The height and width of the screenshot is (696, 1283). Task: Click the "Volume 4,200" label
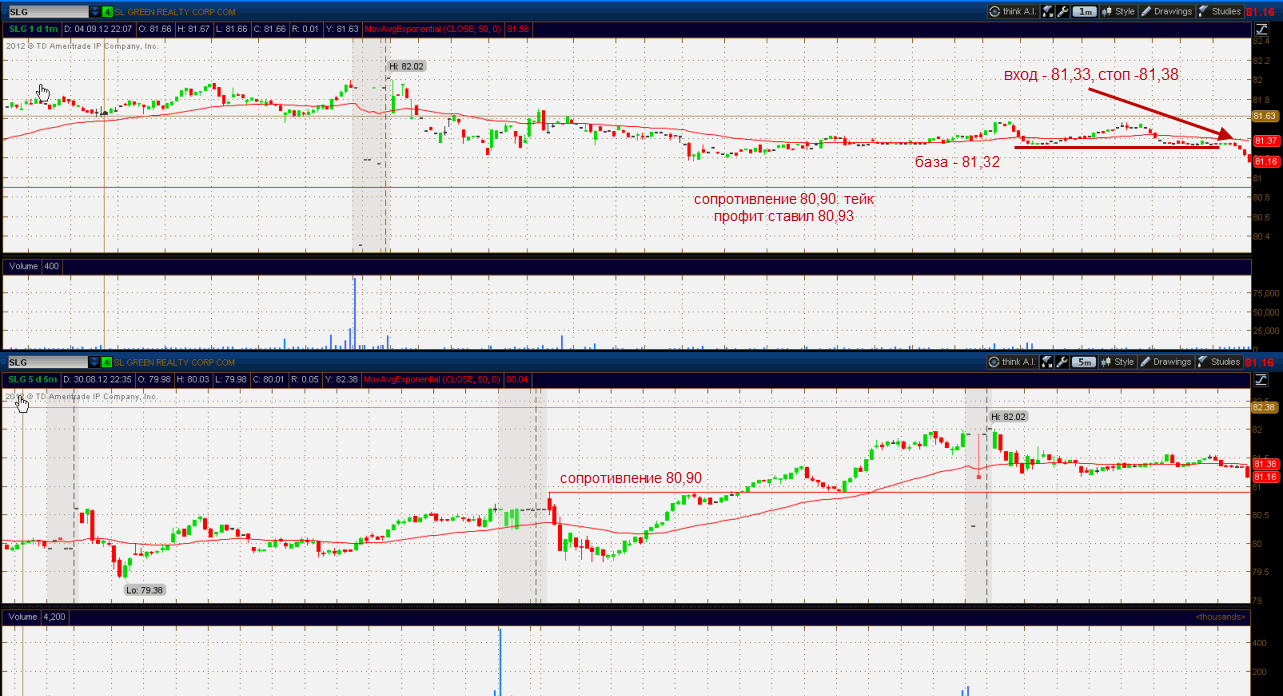[38, 617]
